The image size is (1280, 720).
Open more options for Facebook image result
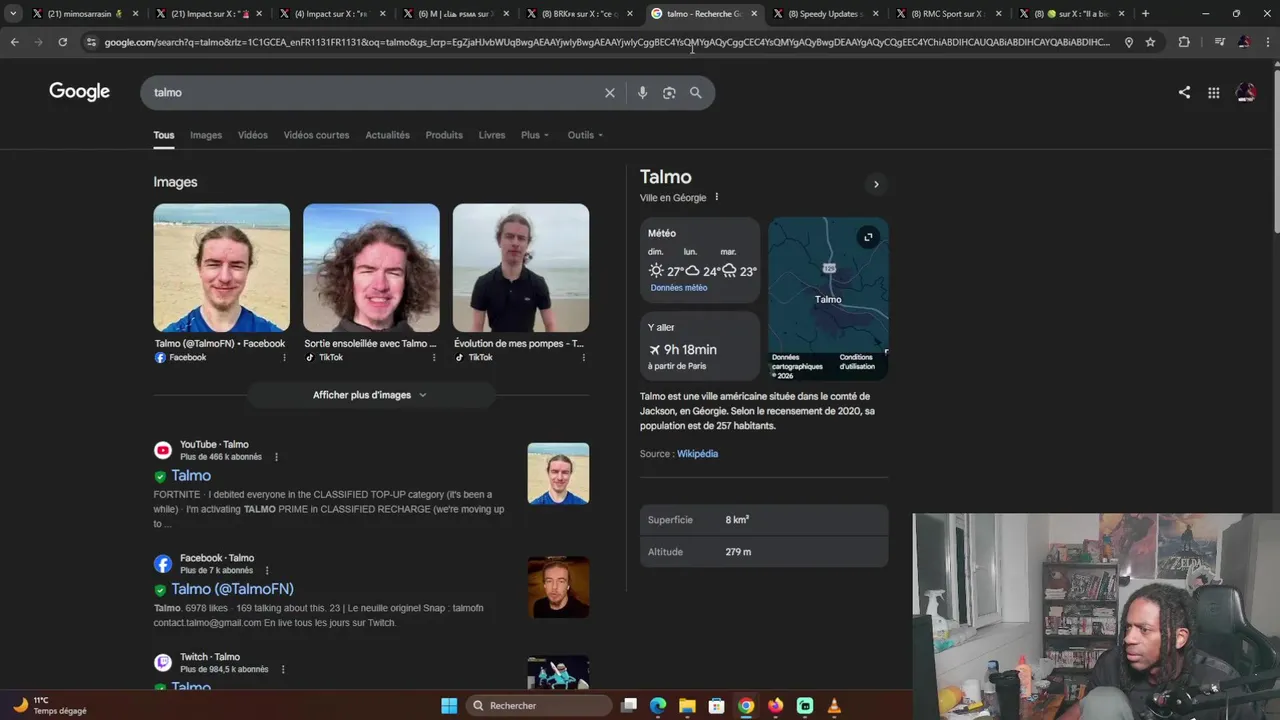pyautogui.click(x=284, y=357)
